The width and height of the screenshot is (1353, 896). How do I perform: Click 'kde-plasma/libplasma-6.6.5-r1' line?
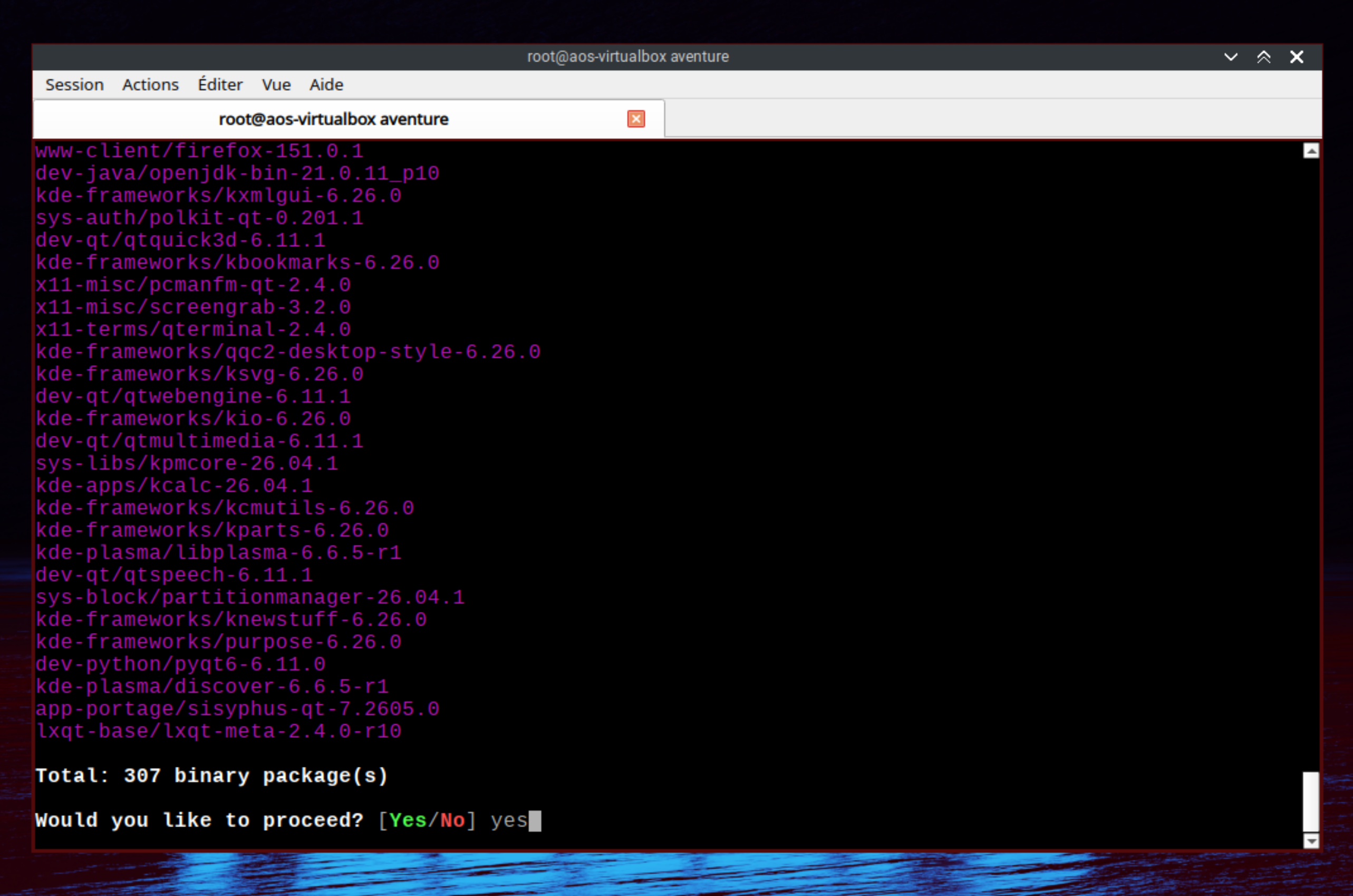[x=218, y=552]
